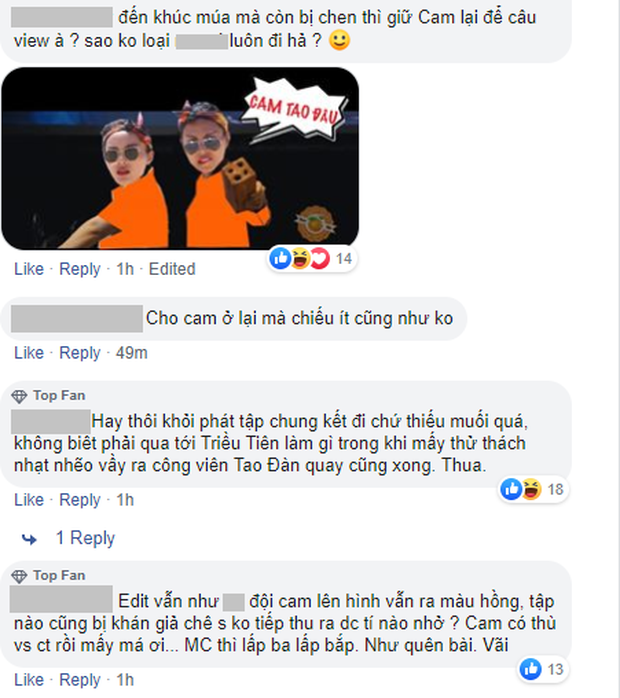Click the reply arrow icon next to 1 Reply
Viewport: 620px width, 698px height.
click(29, 539)
